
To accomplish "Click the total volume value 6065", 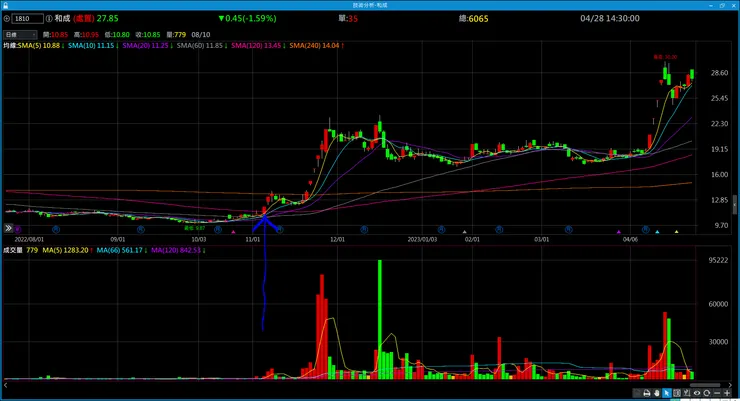I will click(x=478, y=19).
